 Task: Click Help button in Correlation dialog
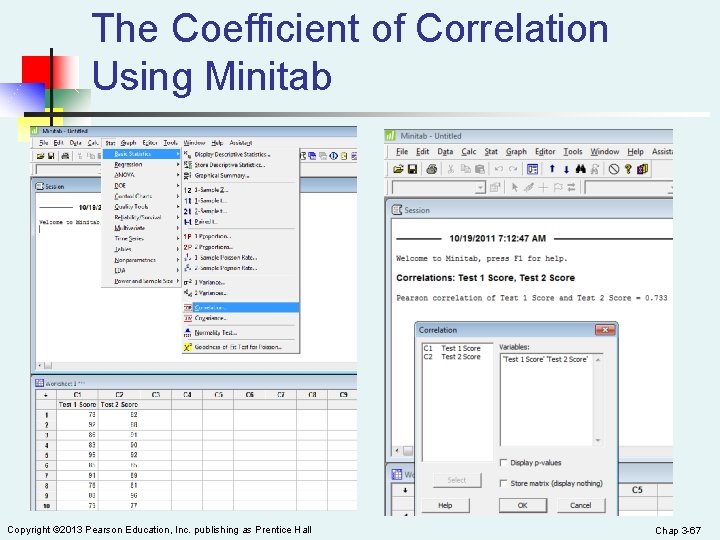[x=445, y=505]
